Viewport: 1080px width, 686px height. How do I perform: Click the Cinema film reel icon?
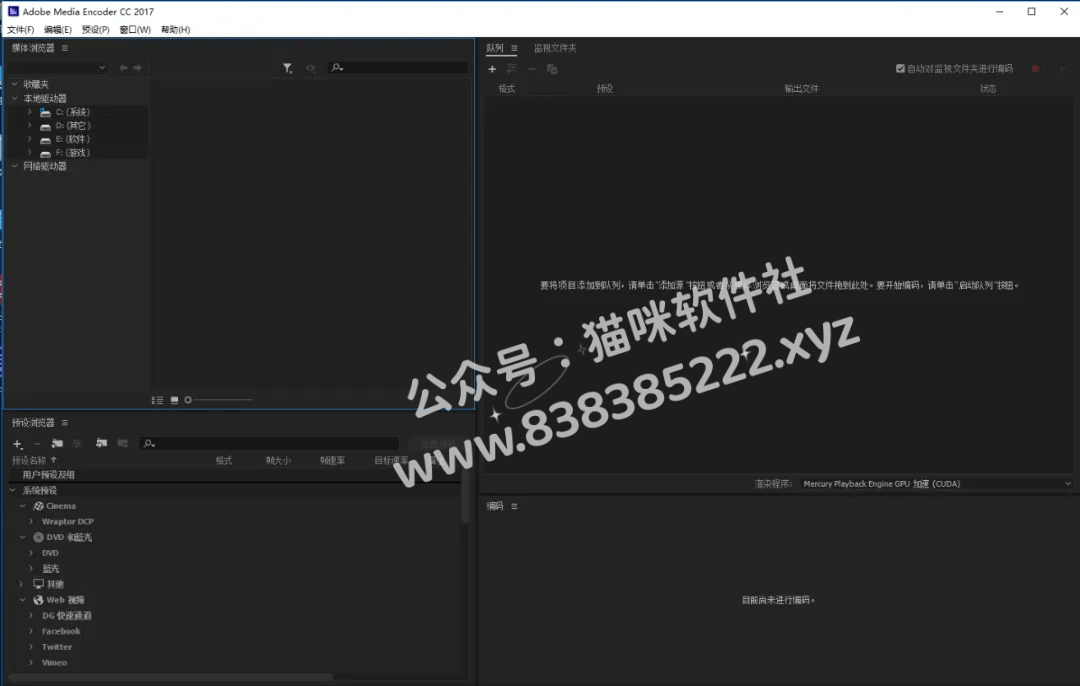(39, 506)
